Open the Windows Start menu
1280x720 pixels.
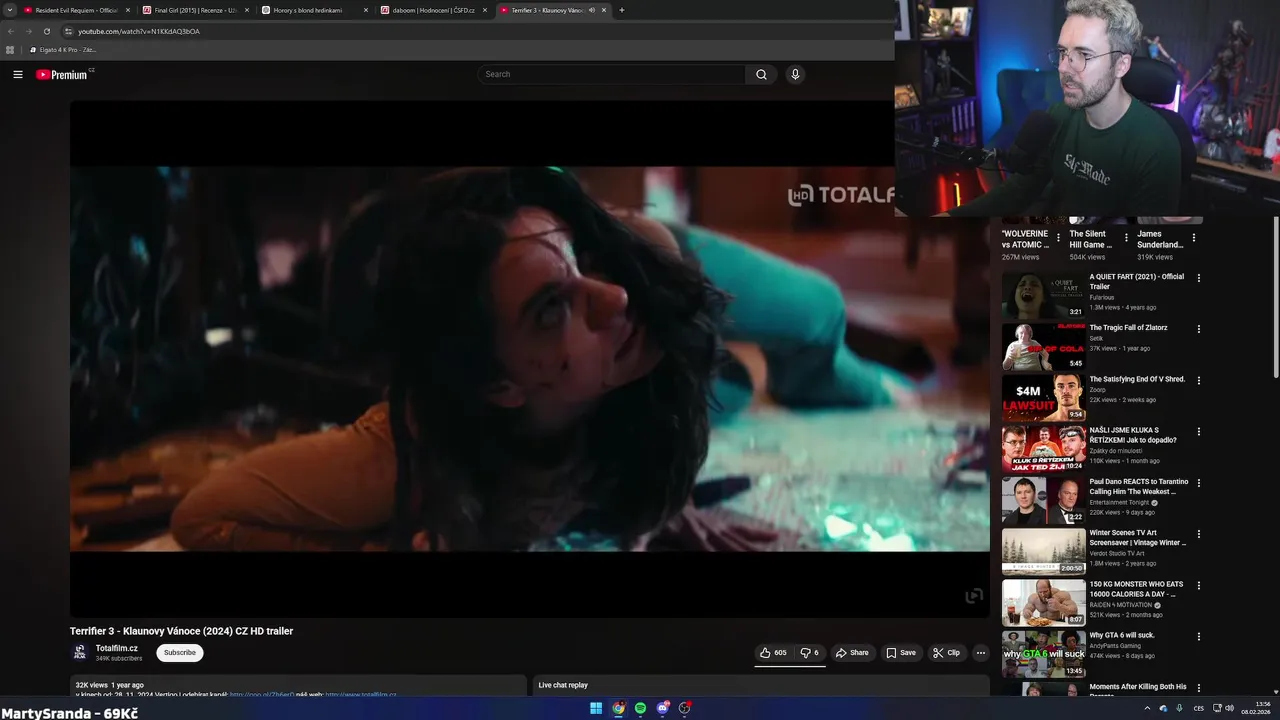[596, 708]
